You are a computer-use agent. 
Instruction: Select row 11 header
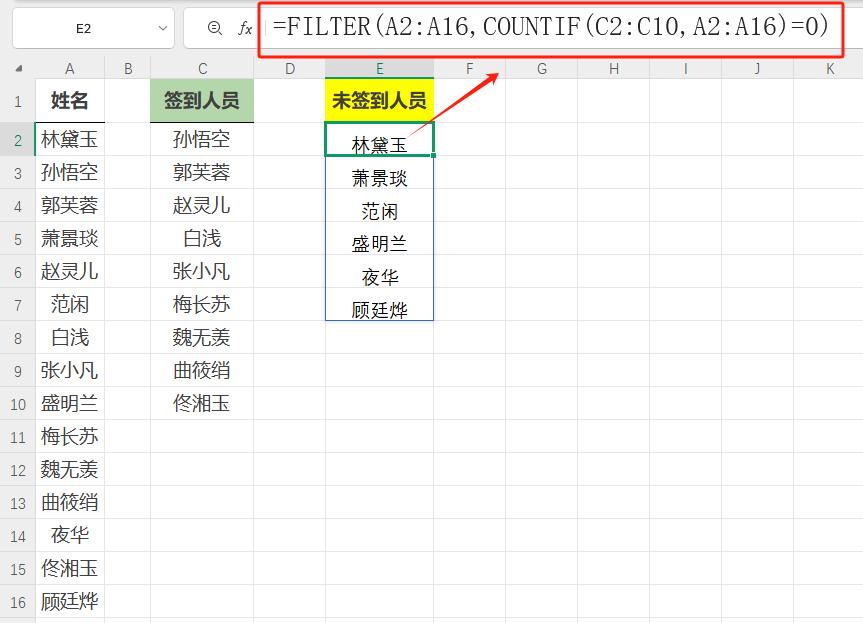pyautogui.click(x=18, y=436)
